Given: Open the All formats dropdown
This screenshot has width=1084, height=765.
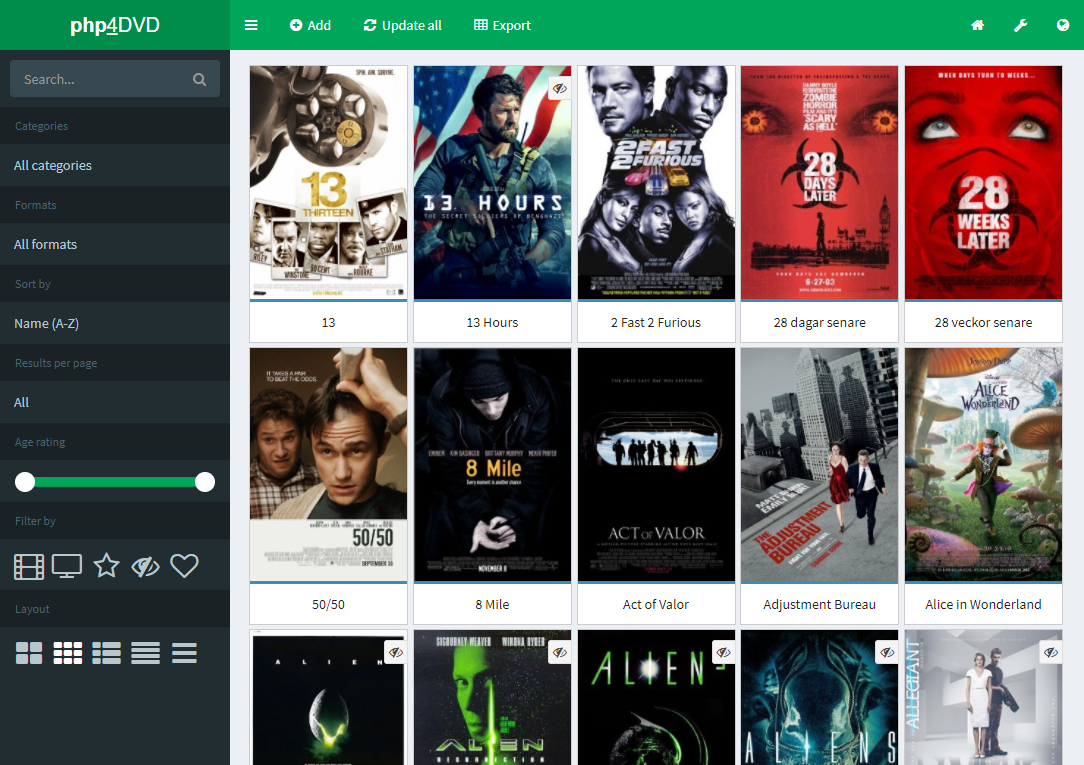Looking at the screenshot, I should pos(115,244).
